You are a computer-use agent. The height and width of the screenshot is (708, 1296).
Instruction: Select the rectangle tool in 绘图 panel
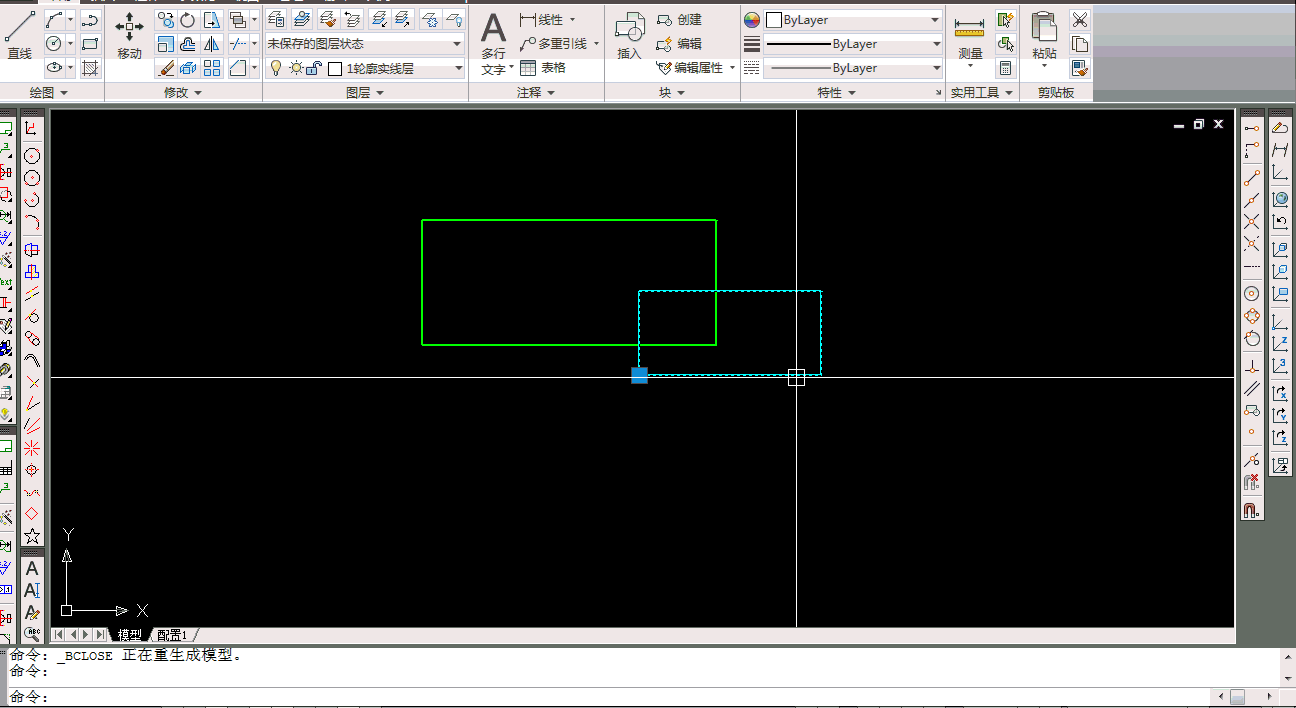[x=90, y=44]
